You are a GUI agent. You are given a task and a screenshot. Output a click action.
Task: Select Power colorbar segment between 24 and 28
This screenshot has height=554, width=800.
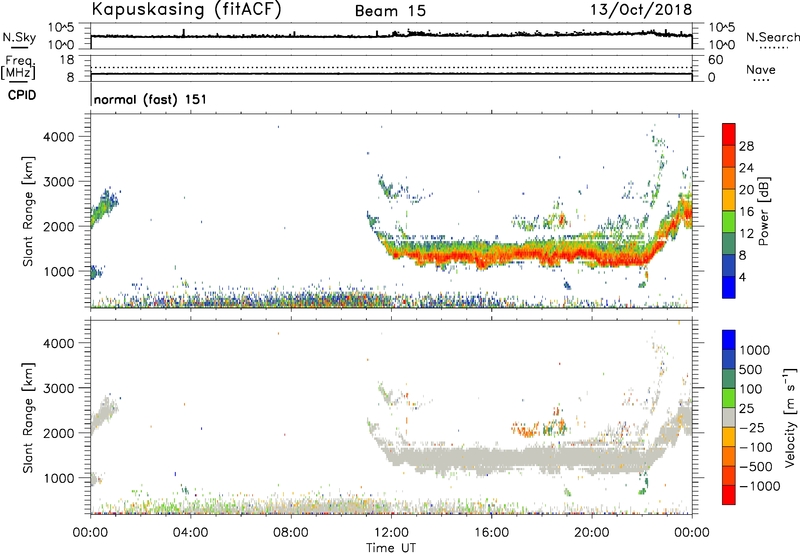729,156
